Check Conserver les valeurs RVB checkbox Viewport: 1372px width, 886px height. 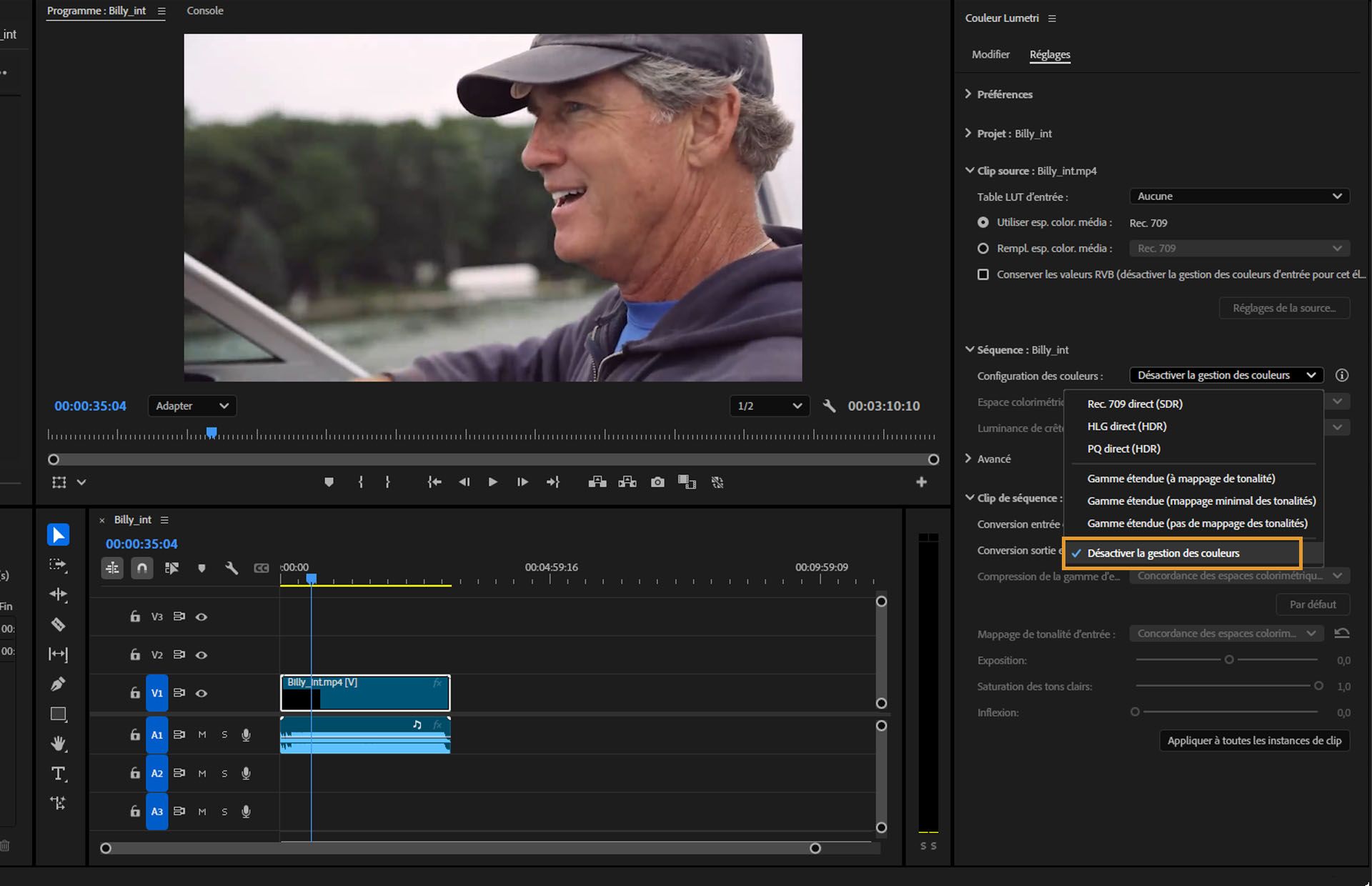coord(983,274)
